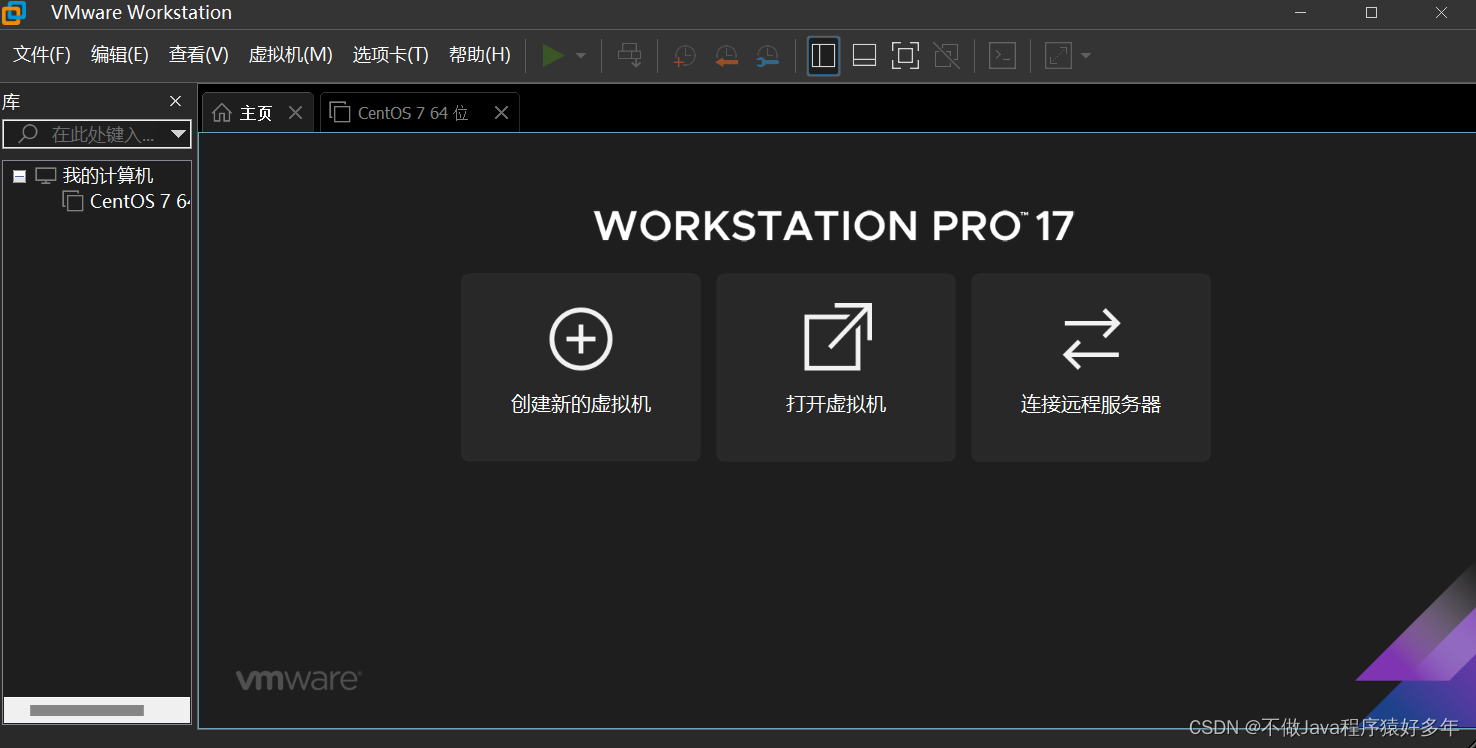Open the library search dropdown arrow
This screenshot has width=1476, height=748.
pyautogui.click(x=178, y=134)
